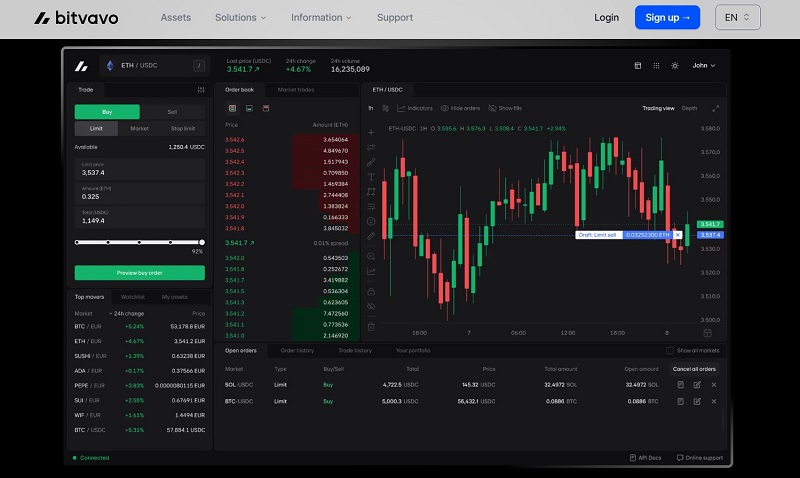Click the Sign up button
The width and height of the screenshot is (800, 478).
667,17
